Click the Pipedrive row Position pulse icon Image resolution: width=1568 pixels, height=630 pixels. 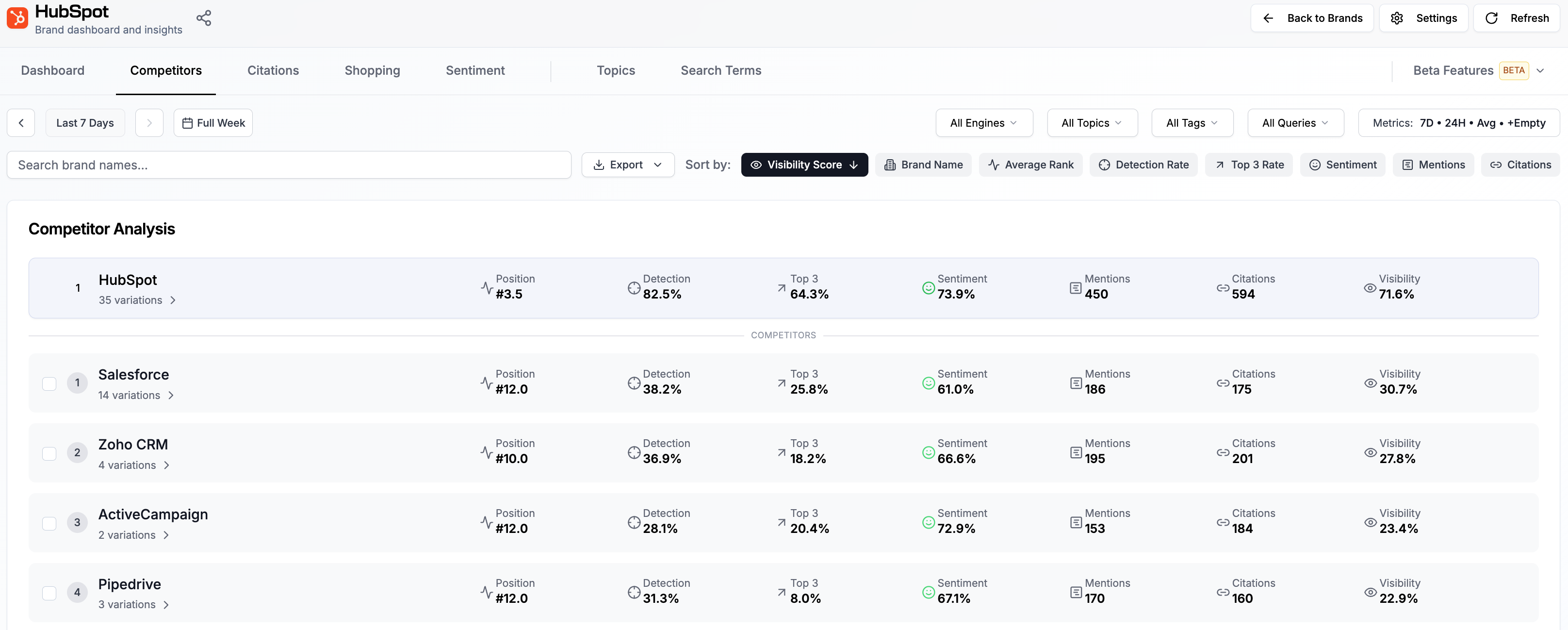coord(486,592)
